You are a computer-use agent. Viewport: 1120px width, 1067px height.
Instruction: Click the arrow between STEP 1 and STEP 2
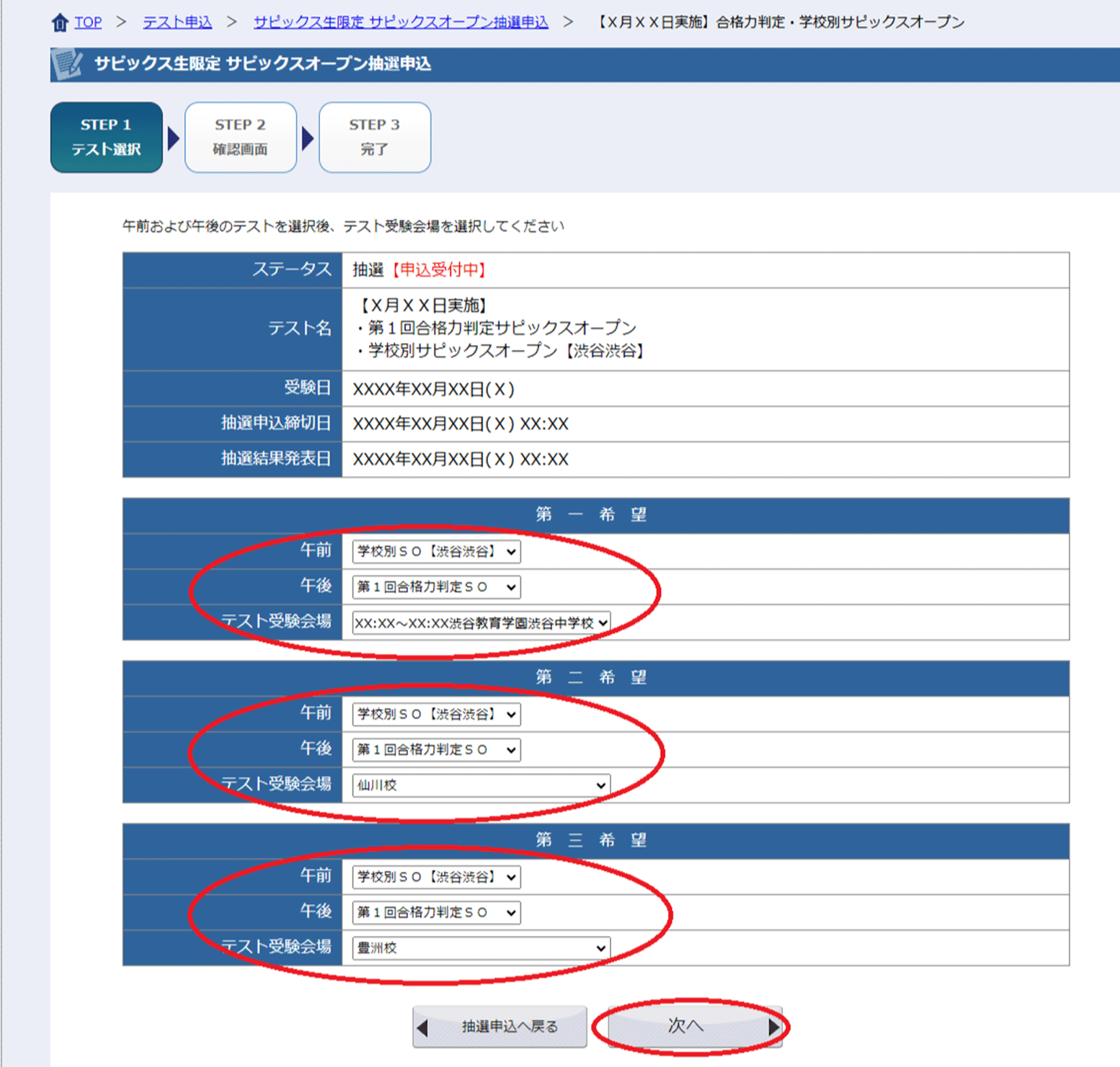point(173,138)
